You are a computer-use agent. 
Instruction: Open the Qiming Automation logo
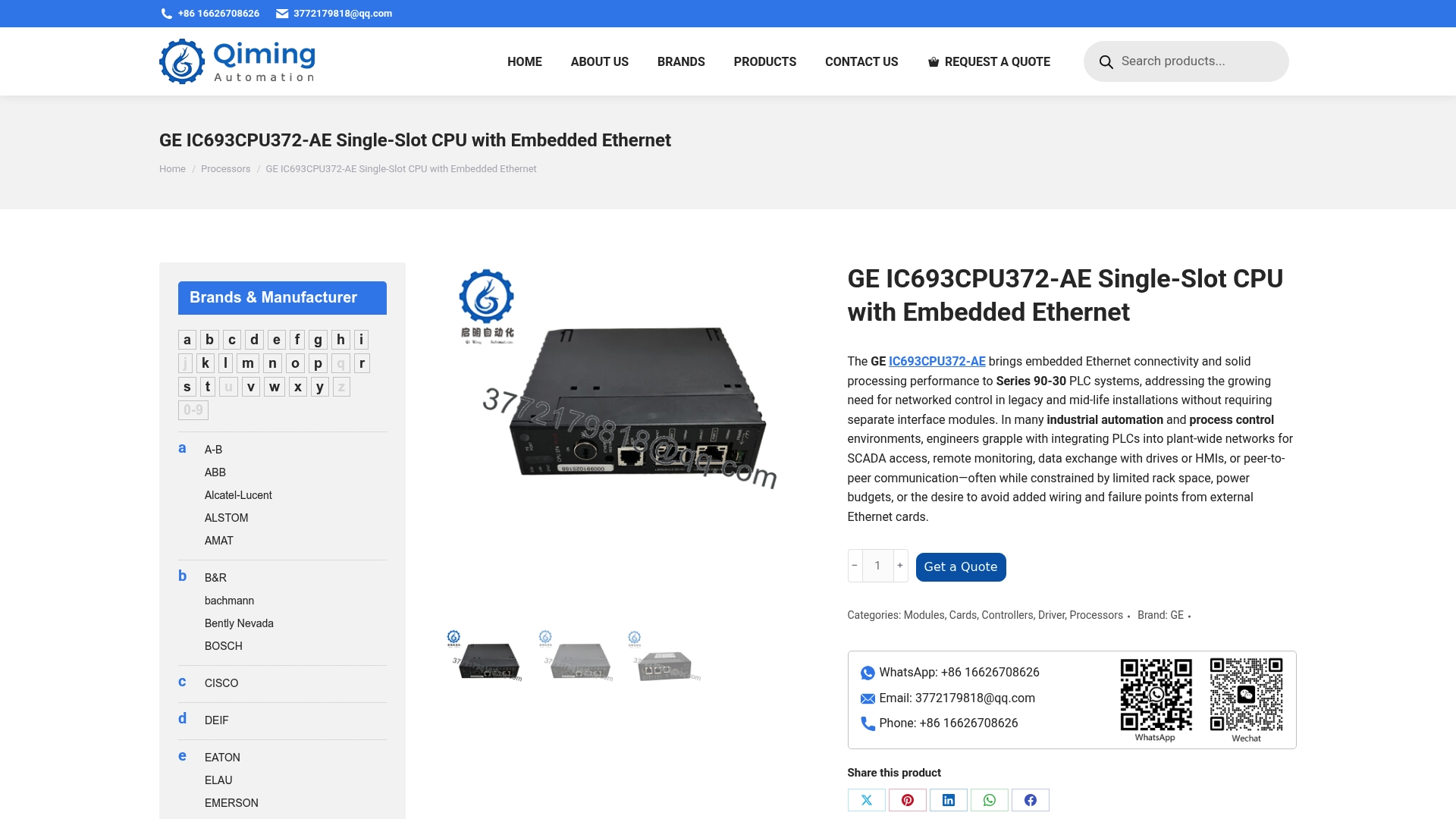click(x=237, y=61)
